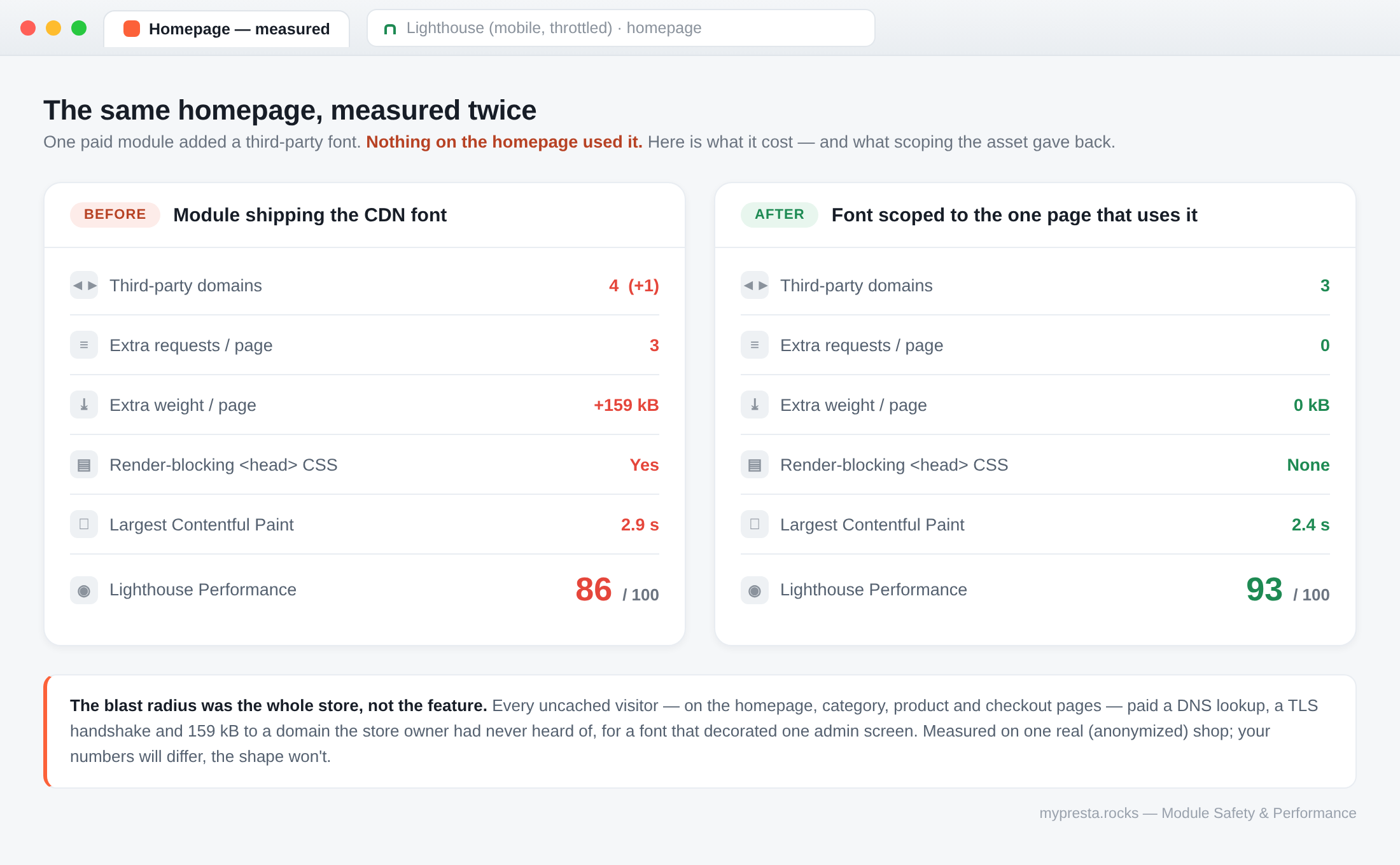
Task: Click Lighthouse Performance icon in AFTER card
Action: coord(755,590)
